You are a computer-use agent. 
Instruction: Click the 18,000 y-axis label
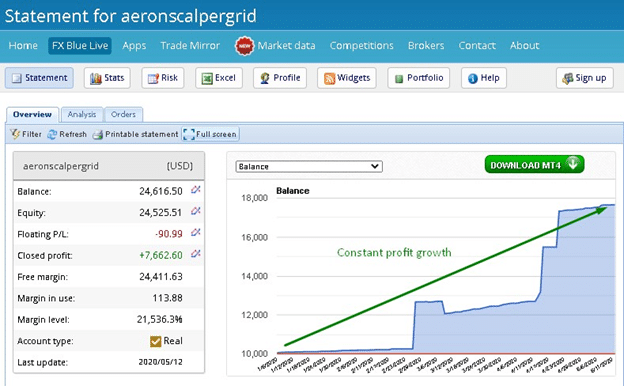(255, 198)
